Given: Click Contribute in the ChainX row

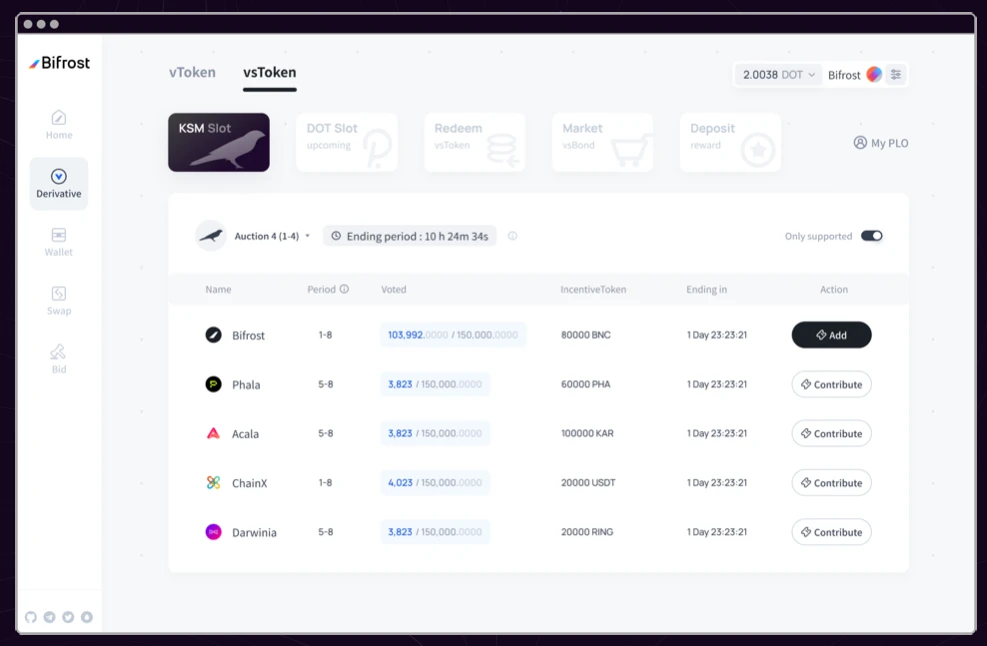Looking at the screenshot, I should pos(832,482).
